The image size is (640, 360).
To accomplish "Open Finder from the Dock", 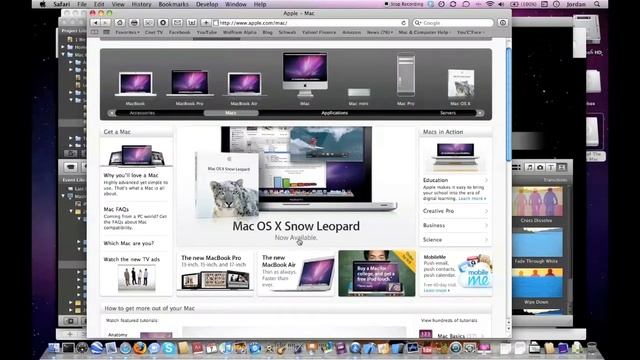I will 53,348.
